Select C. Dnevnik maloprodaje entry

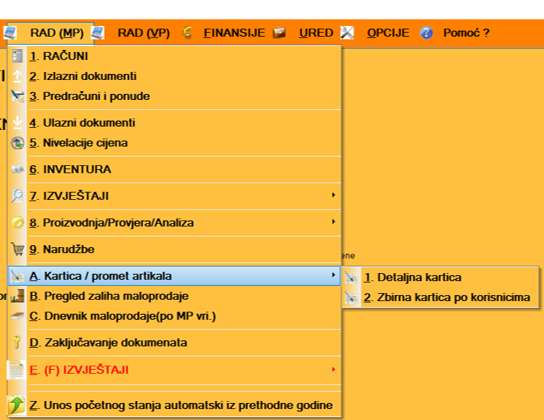[x=175, y=316]
